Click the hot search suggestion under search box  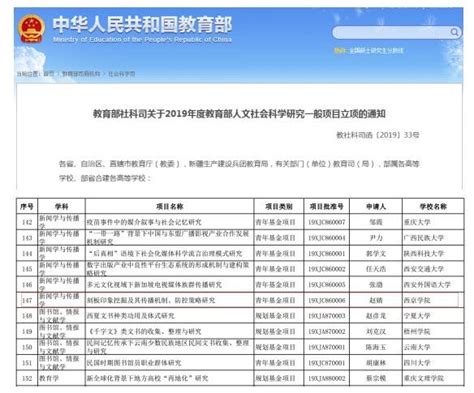[x=376, y=51]
